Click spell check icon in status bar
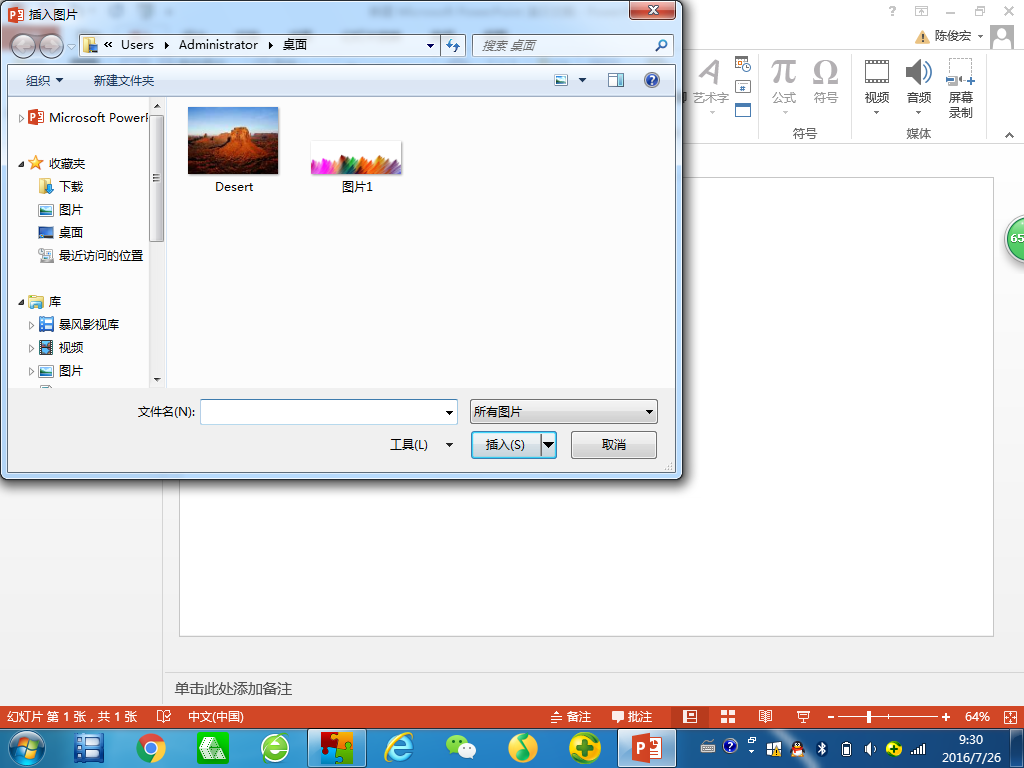Viewport: 1024px width, 768px height. [164, 716]
